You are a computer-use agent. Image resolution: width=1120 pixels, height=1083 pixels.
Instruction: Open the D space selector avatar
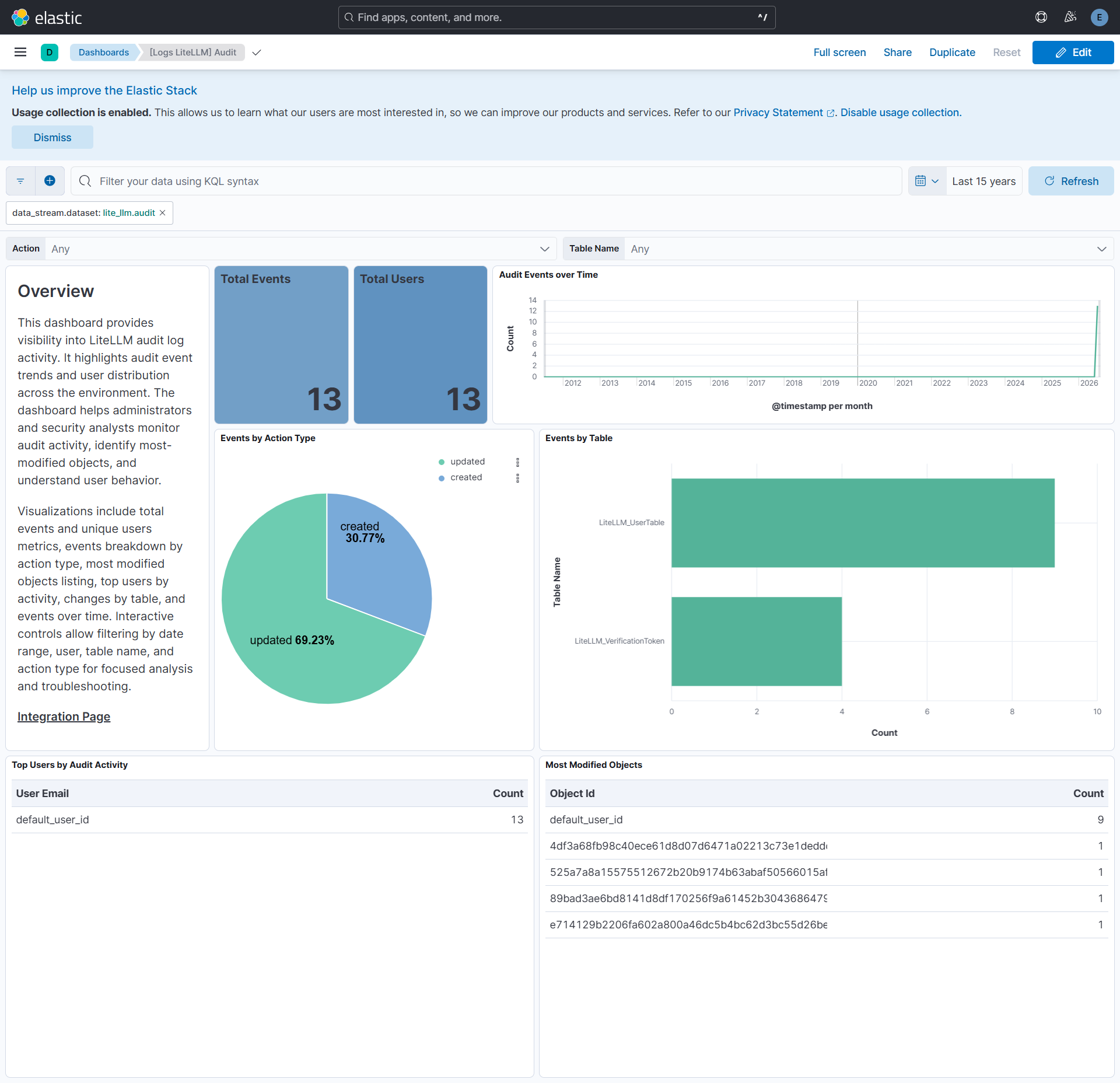50,53
